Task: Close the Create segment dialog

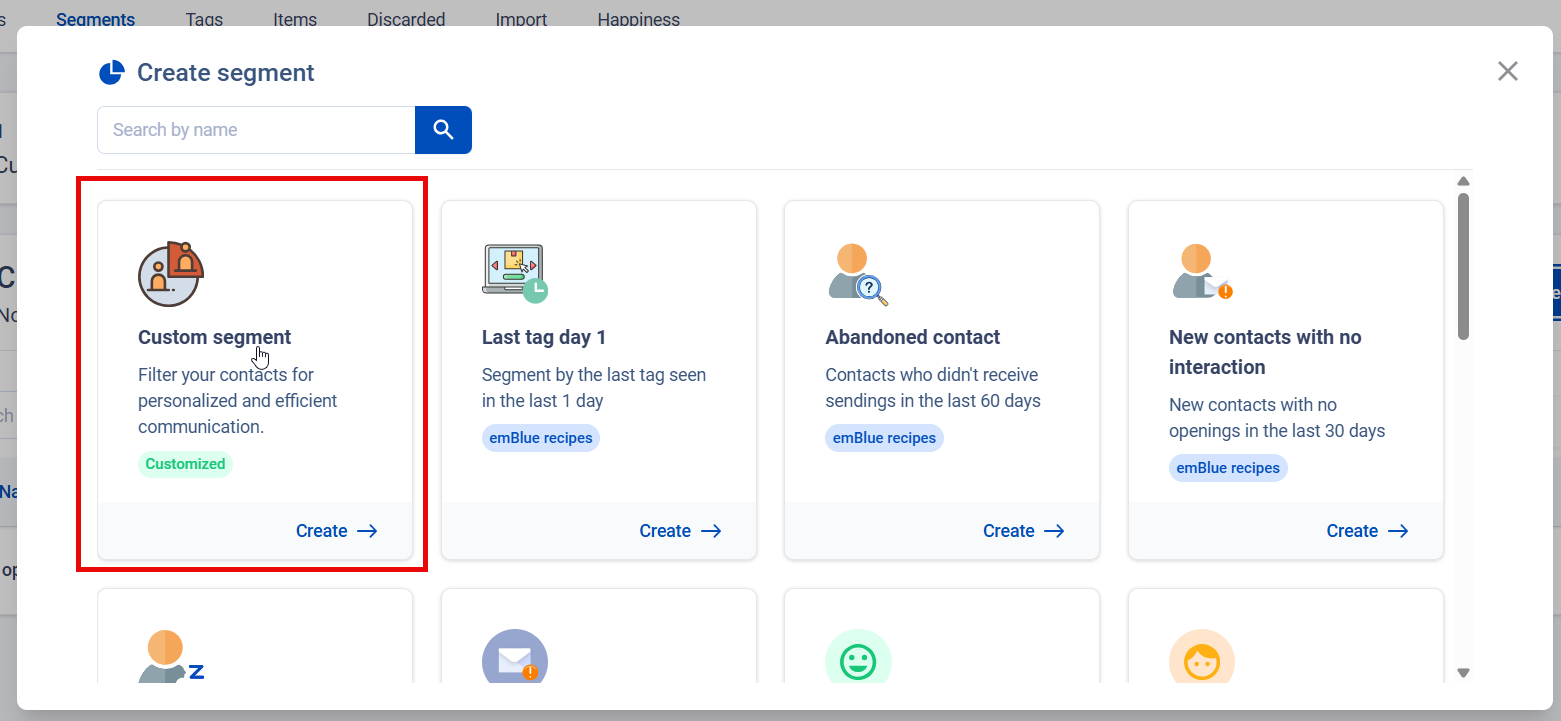Action: pyautogui.click(x=1507, y=71)
